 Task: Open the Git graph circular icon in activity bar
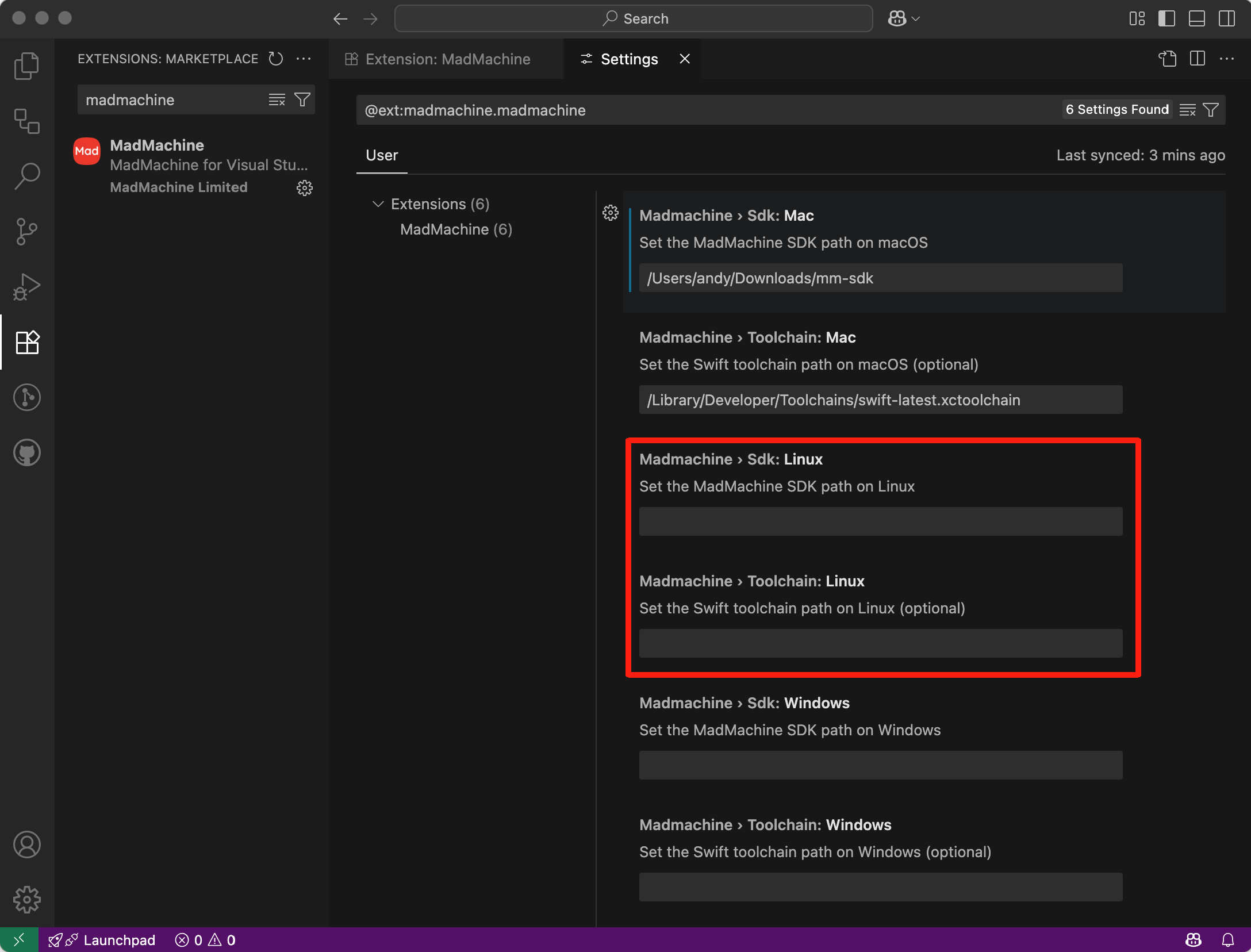coord(27,397)
